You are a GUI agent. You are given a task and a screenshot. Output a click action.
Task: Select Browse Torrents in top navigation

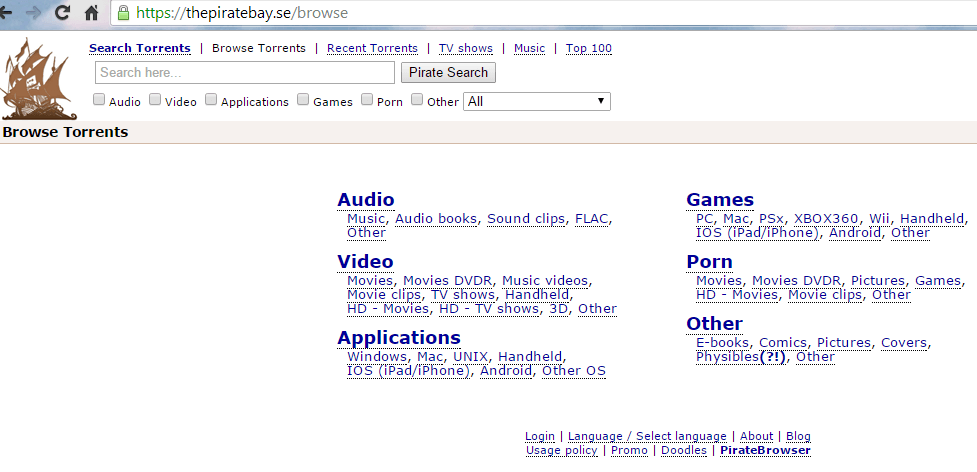point(259,49)
